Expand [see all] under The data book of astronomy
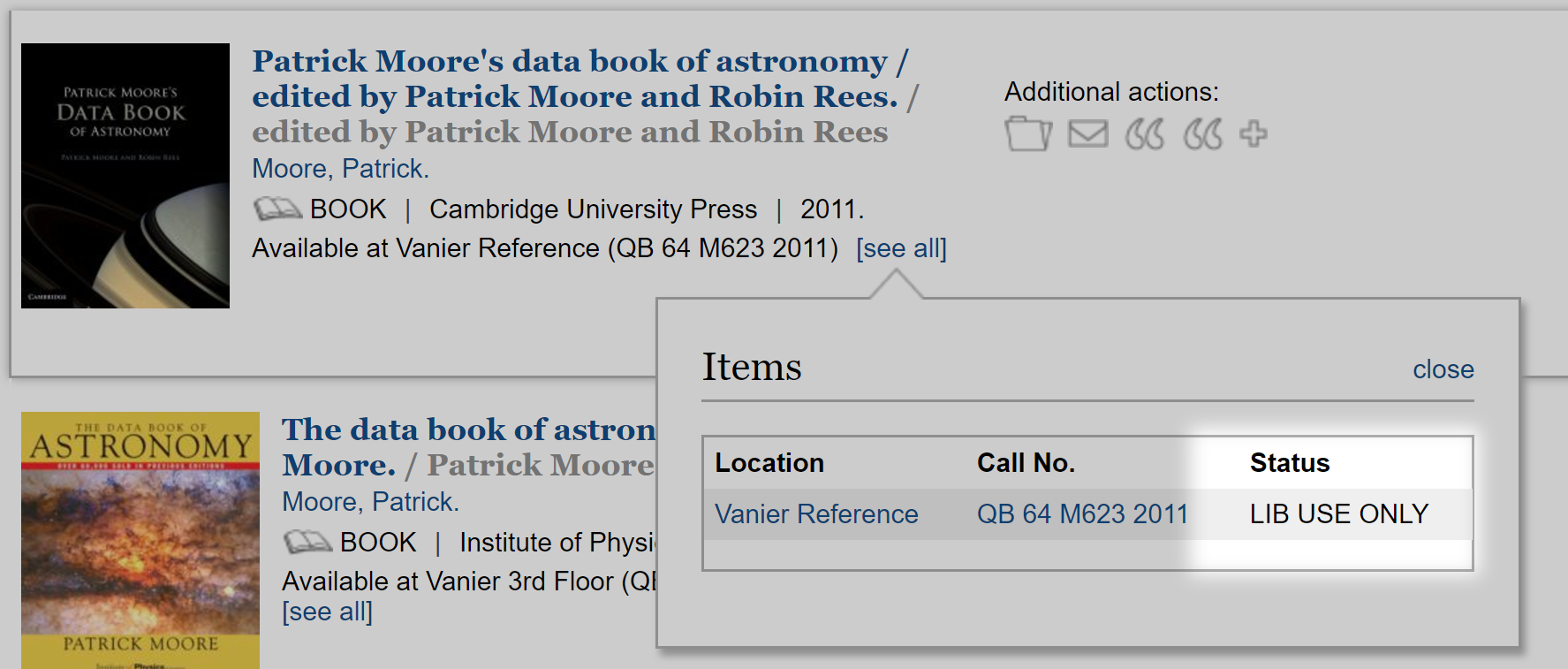This screenshot has width=1568, height=669. pos(328,611)
